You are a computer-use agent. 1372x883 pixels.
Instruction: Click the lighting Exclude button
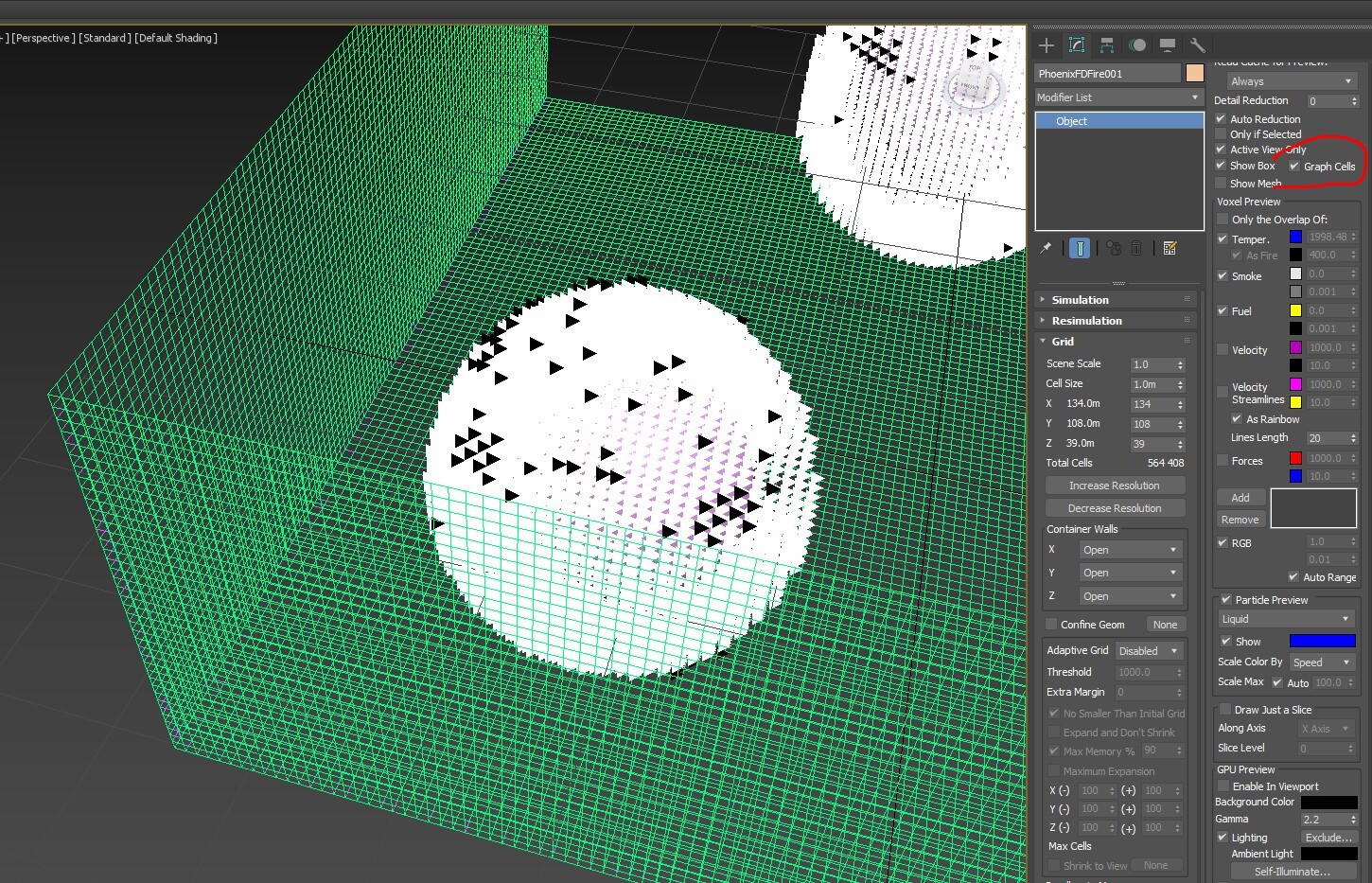(x=1328, y=838)
